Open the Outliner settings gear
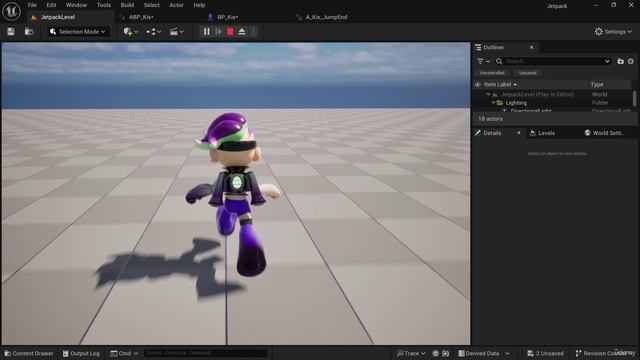Screen dimensions: 640x360 (x=631, y=61)
